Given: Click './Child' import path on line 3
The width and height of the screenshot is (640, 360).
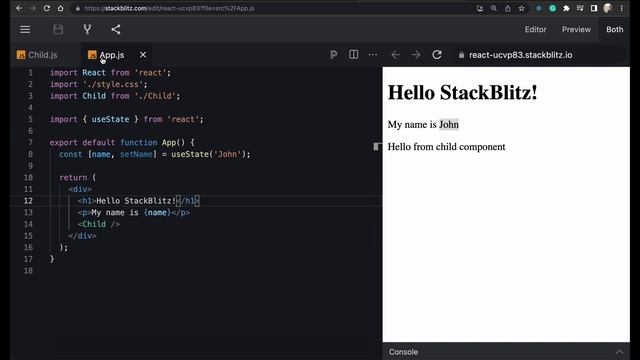Looking at the screenshot, I should point(155,96).
